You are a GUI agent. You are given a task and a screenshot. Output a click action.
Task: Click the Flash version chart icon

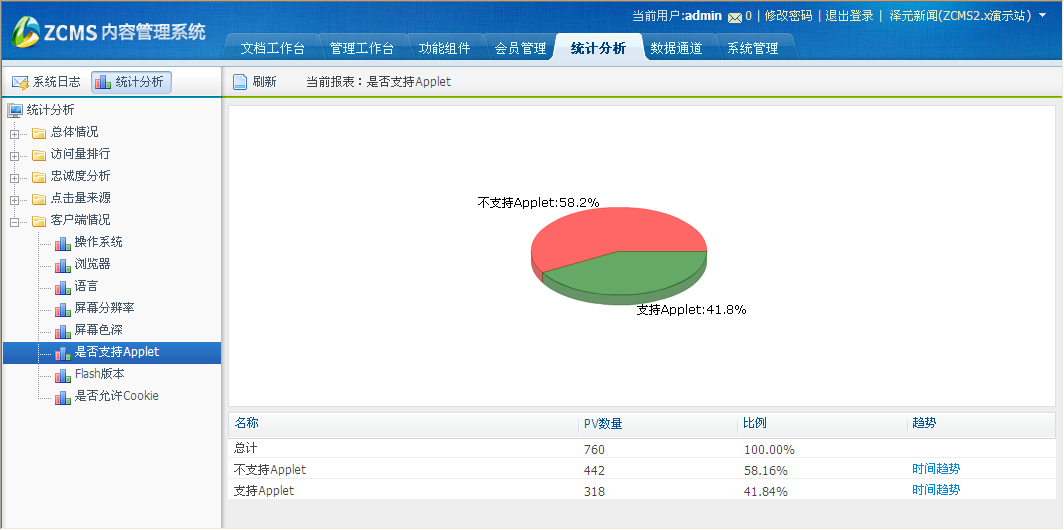pyautogui.click(x=63, y=375)
